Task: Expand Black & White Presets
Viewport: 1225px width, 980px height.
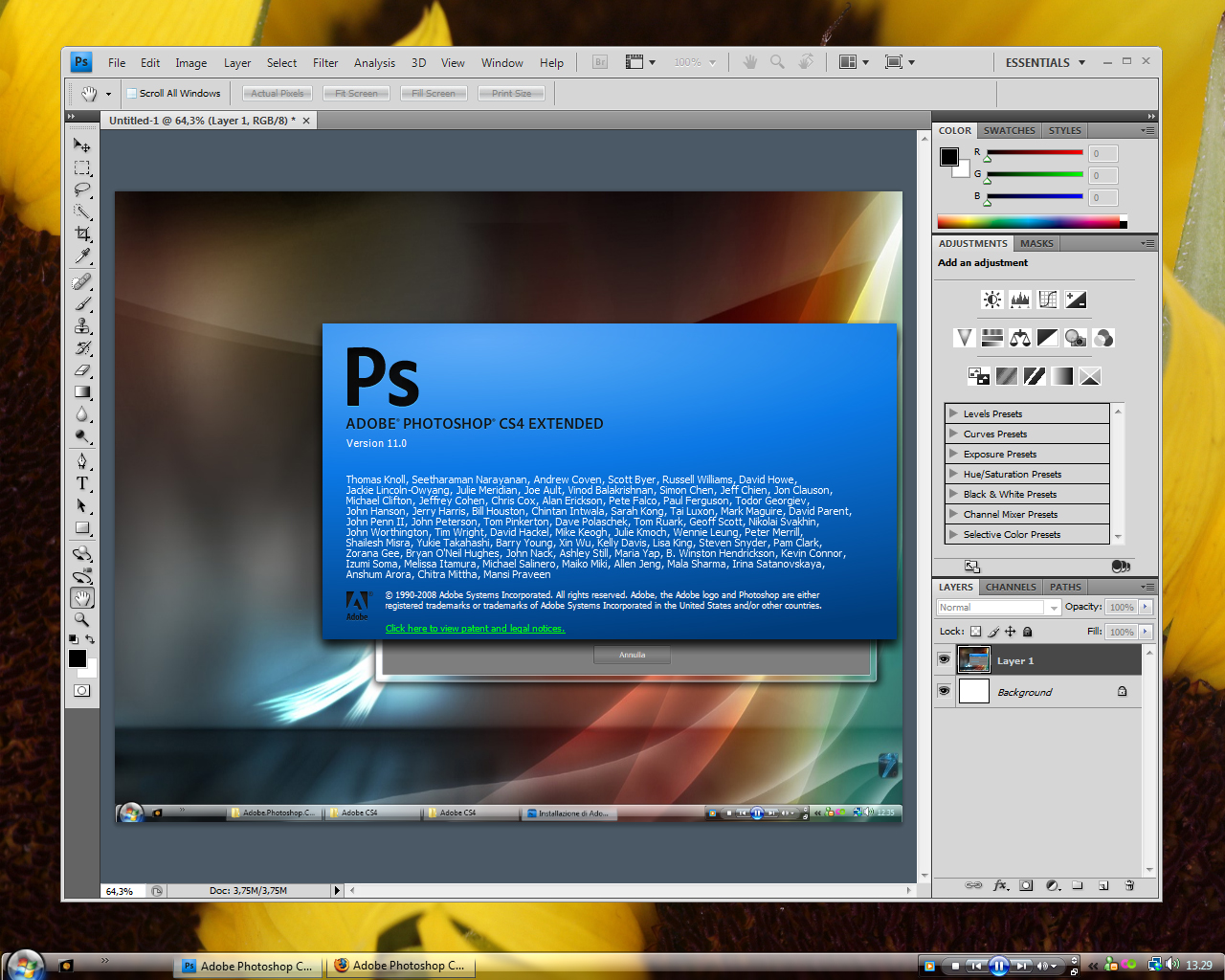Action: click(x=953, y=494)
